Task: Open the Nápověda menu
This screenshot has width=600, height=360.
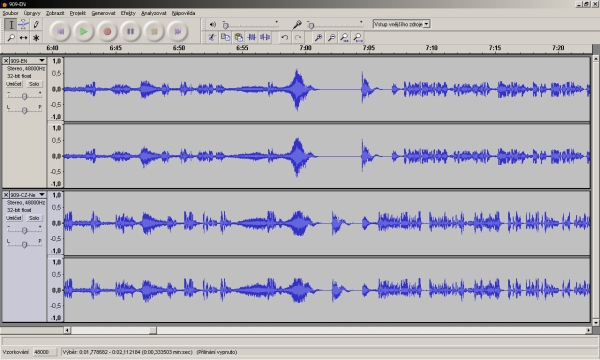Action: [184, 13]
